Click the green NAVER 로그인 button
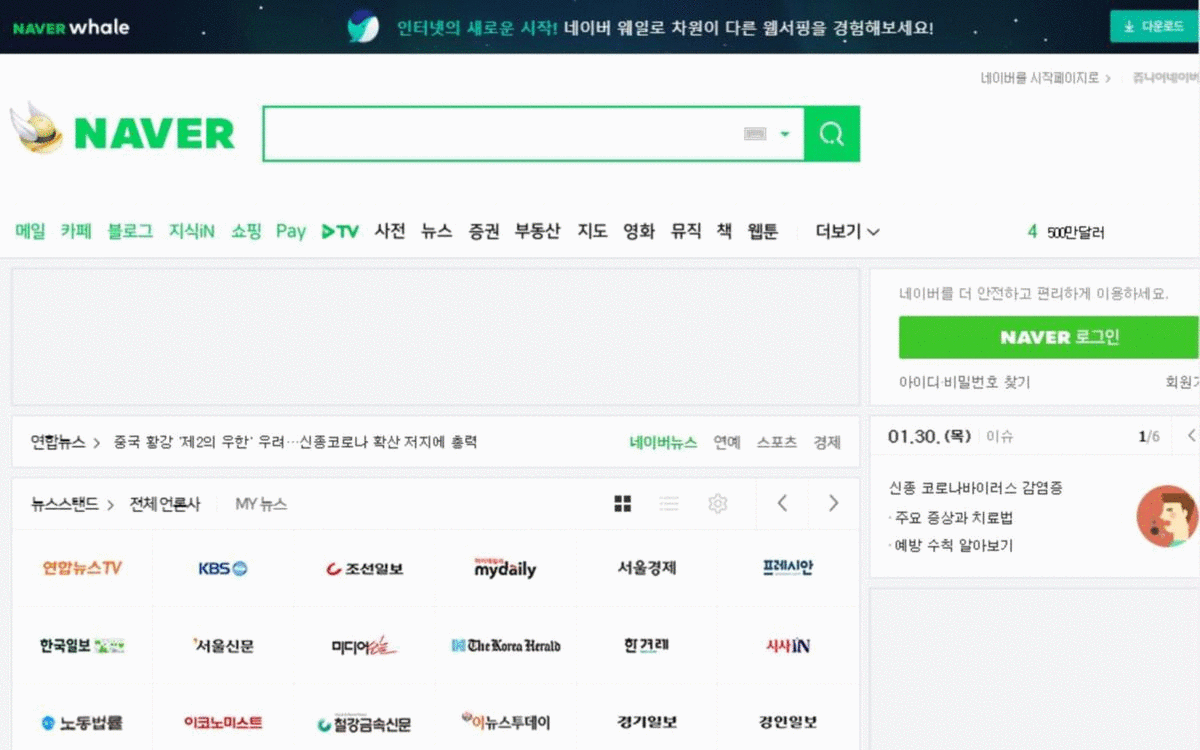This screenshot has height=750, width=1200. (1049, 337)
